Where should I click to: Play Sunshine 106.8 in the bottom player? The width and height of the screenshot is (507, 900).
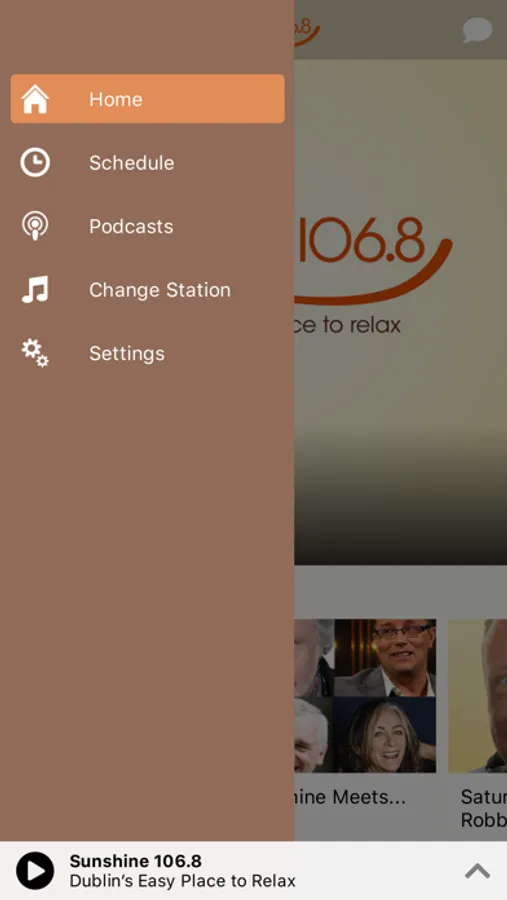tap(35, 870)
